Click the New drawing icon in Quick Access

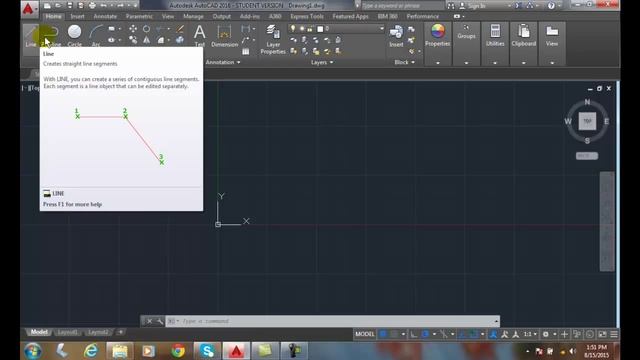point(47,5)
